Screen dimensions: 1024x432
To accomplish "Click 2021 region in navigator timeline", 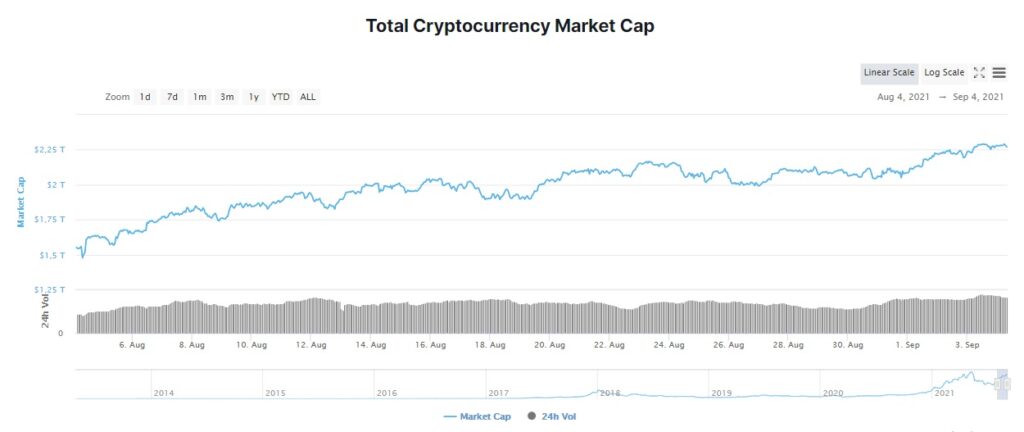I will [x=944, y=393].
